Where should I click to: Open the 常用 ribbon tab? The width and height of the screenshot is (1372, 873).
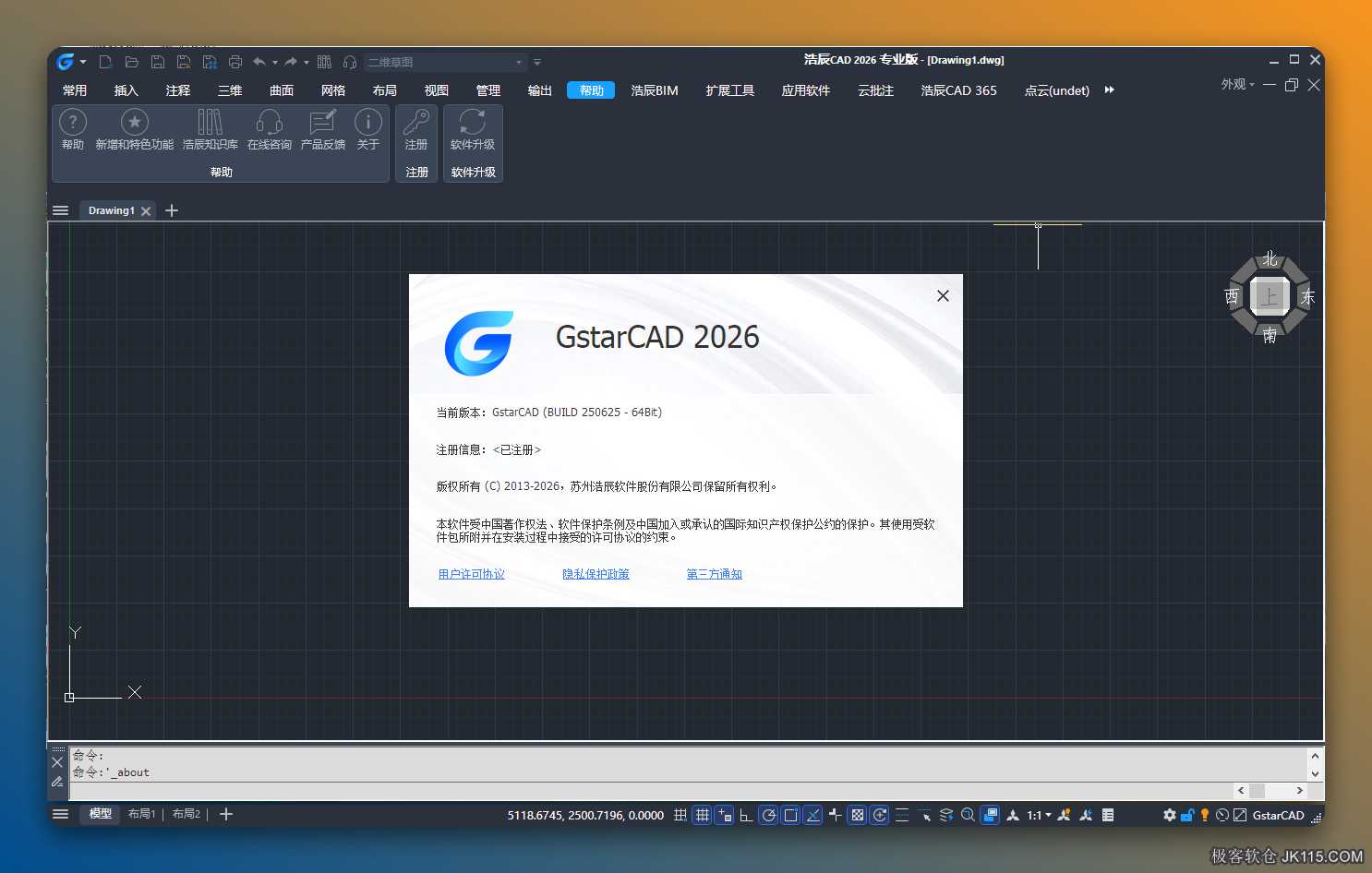[x=75, y=90]
